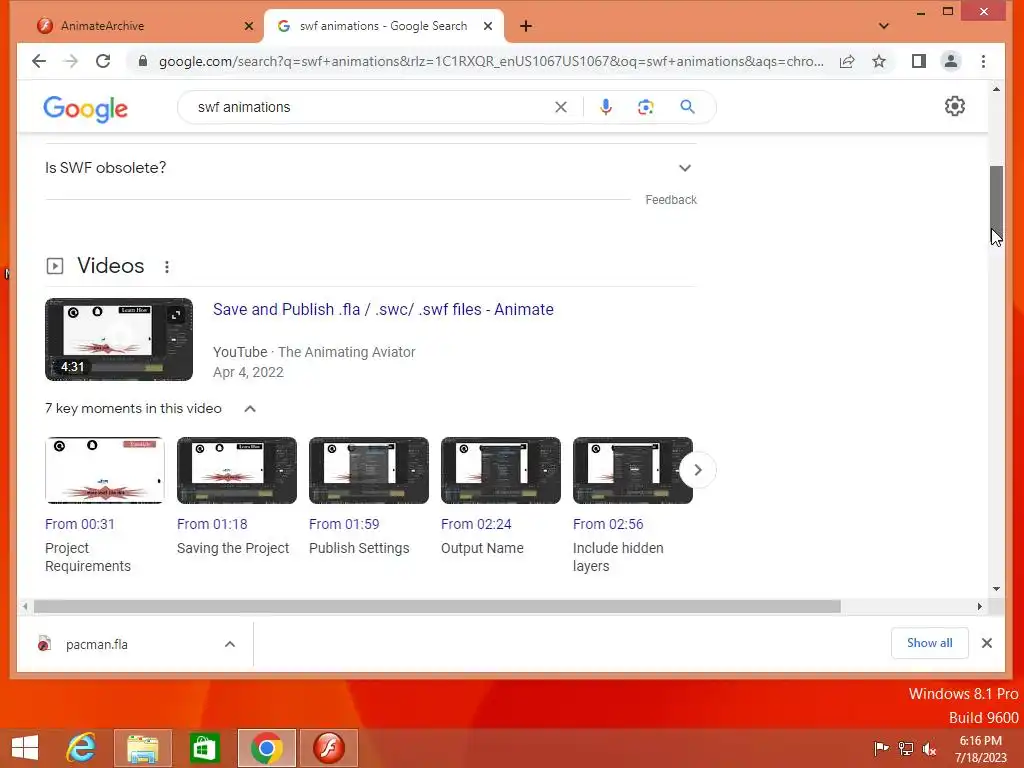Viewport: 1024px width, 768px height.
Task: Close the AnimateArchive tab
Action: (x=249, y=26)
